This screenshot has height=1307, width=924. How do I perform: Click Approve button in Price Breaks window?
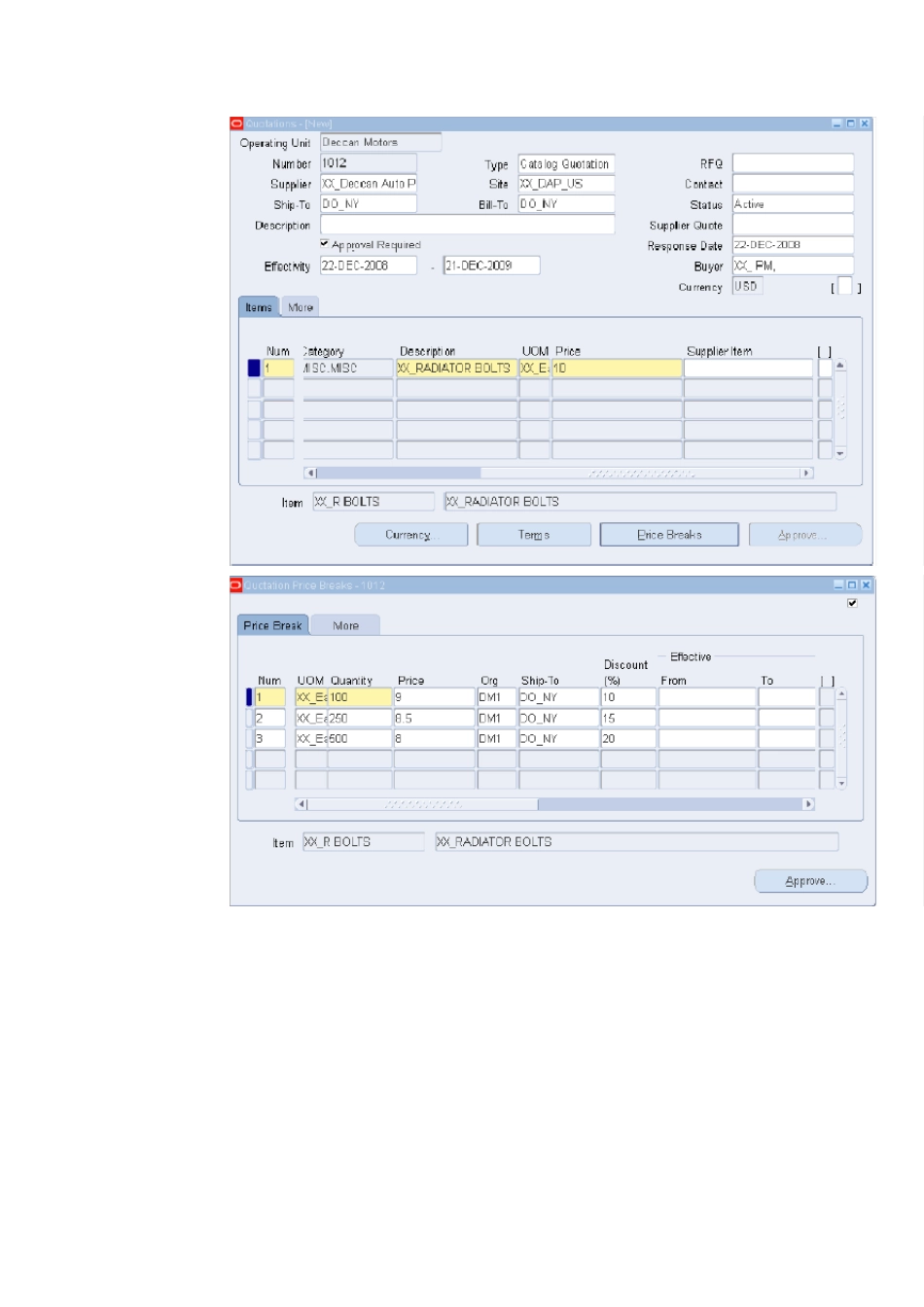tap(810, 881)
